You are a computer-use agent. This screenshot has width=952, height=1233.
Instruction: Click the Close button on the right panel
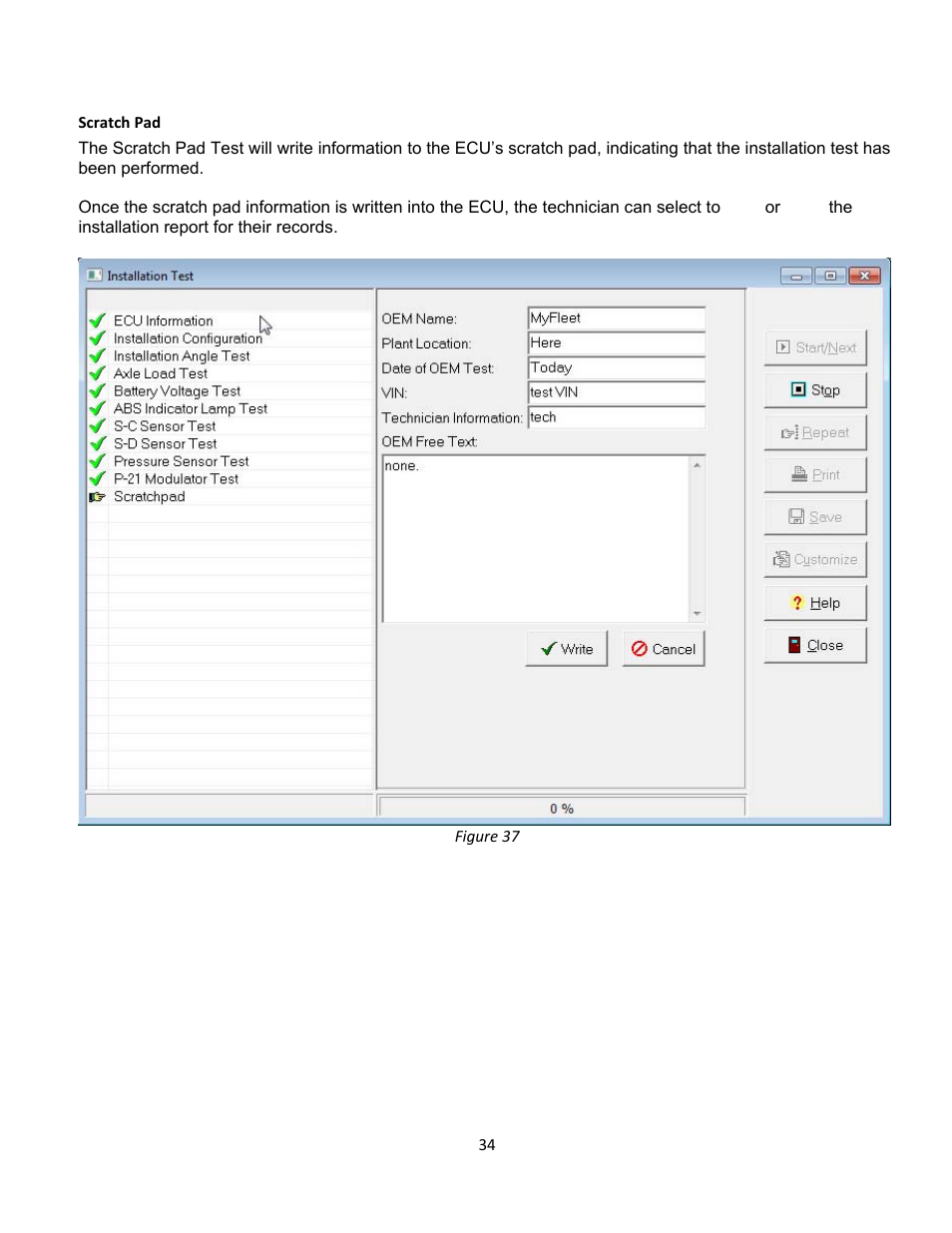click(x=815, y=645)
